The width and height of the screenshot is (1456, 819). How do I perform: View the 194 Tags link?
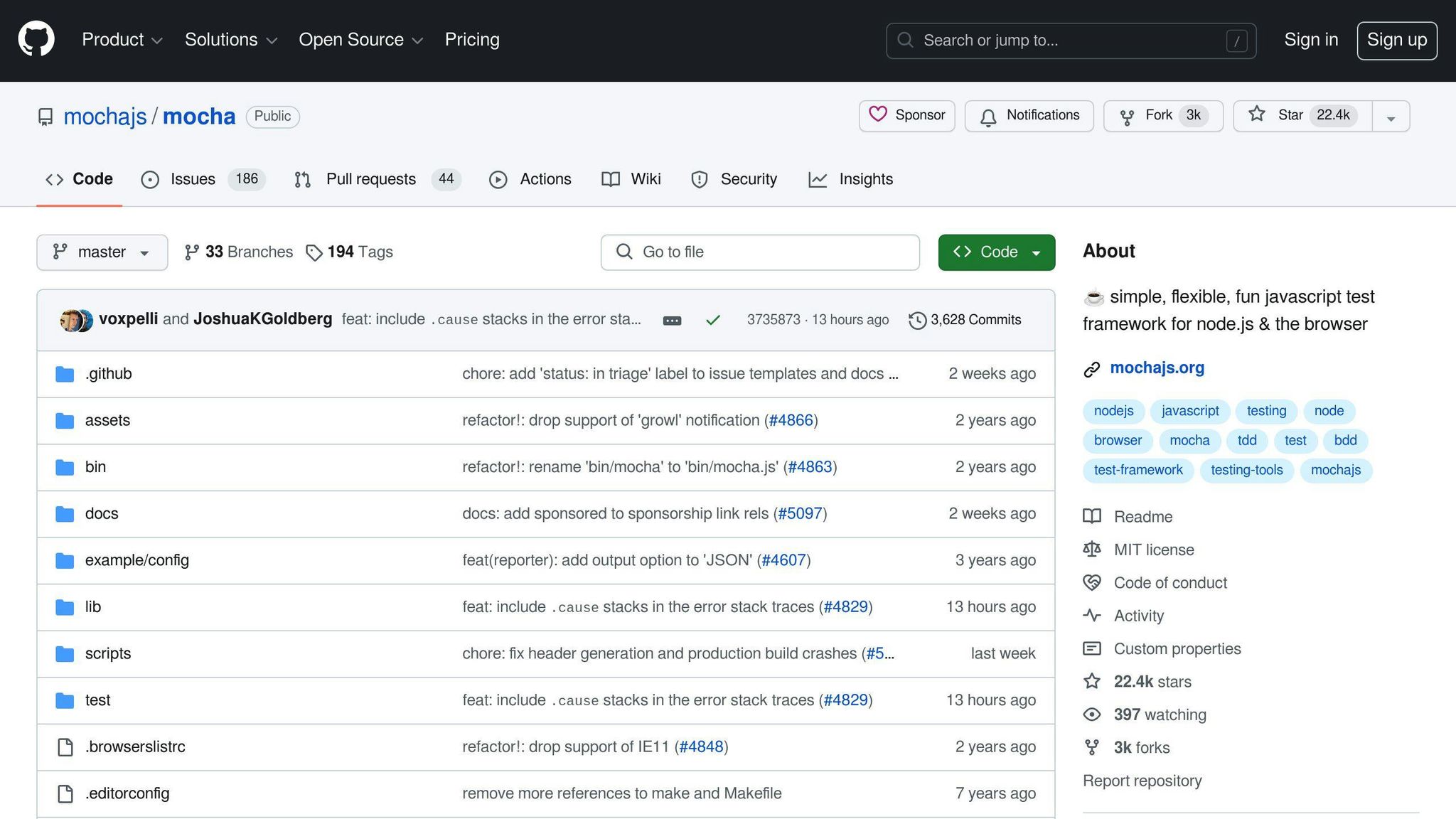[x=350, y=252]
